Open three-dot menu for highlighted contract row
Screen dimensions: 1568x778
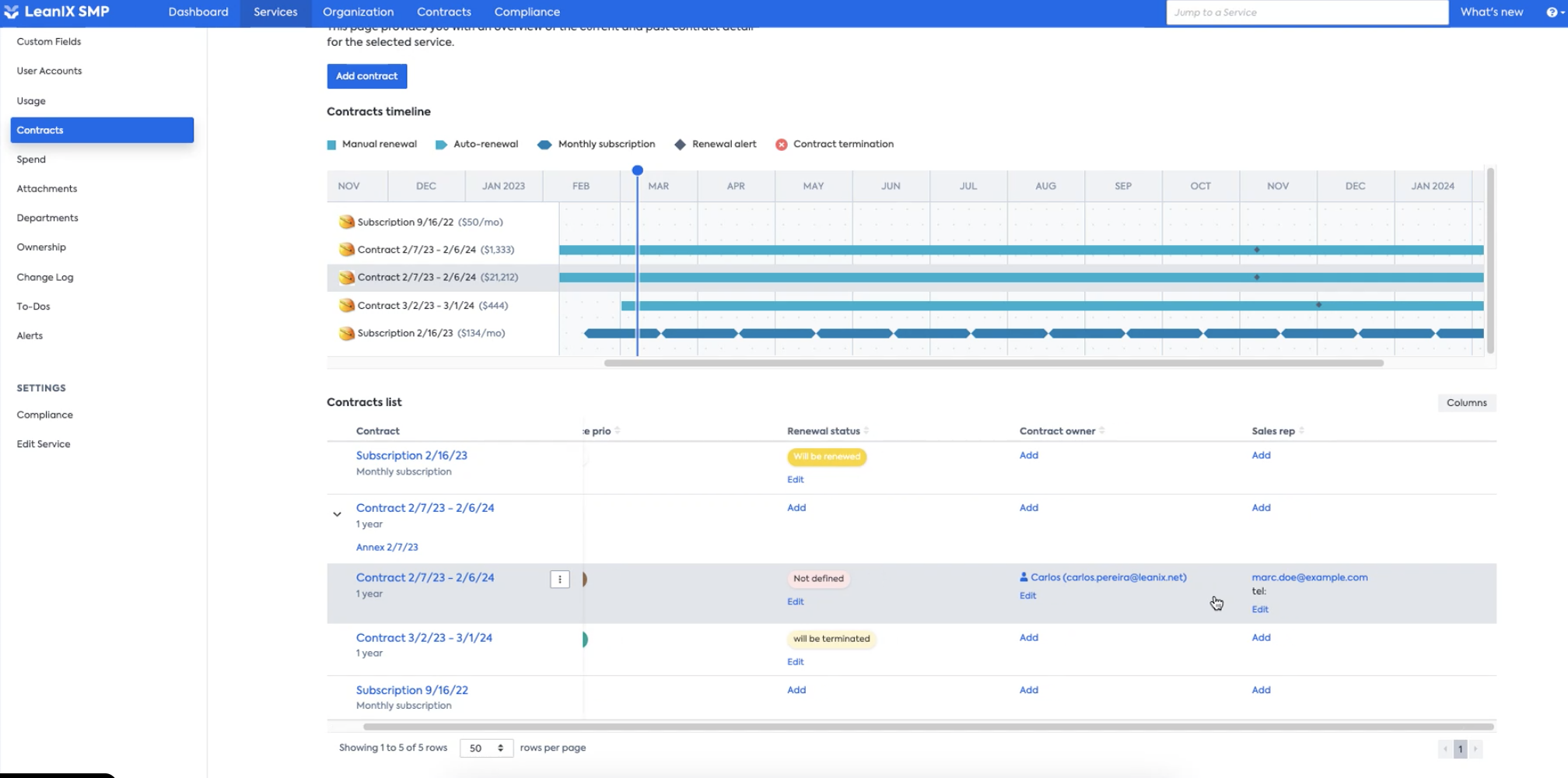tap(559, 580)
